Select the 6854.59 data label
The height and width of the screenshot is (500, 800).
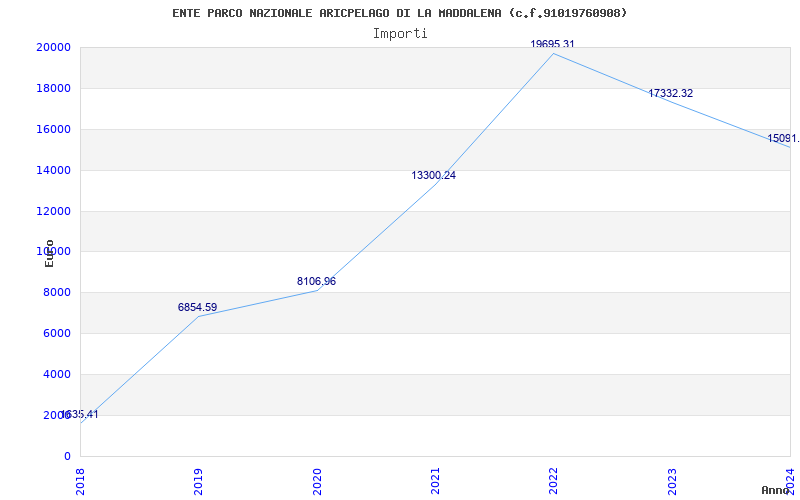pyautogui.click(x=197, y=307)
